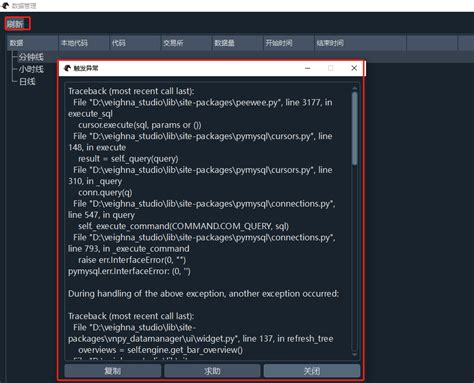Click the 开始时间 column header
Viewport: 474px width, 383px height.
[x=289, y=43]
